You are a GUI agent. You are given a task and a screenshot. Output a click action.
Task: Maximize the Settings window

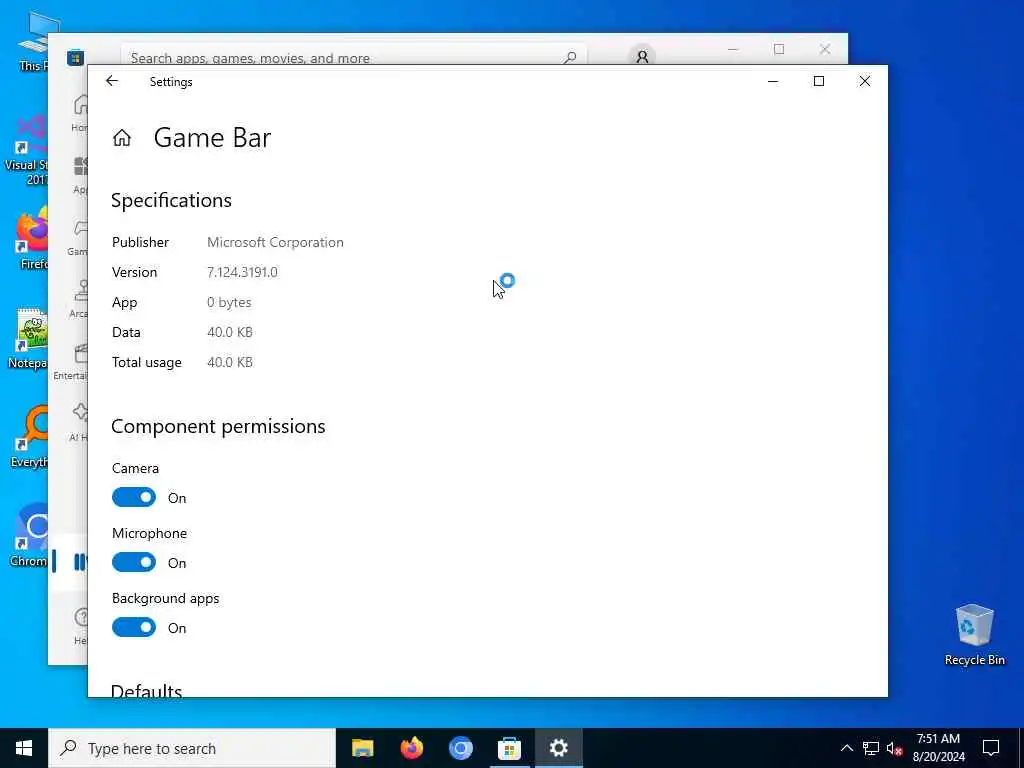[819, 81]
